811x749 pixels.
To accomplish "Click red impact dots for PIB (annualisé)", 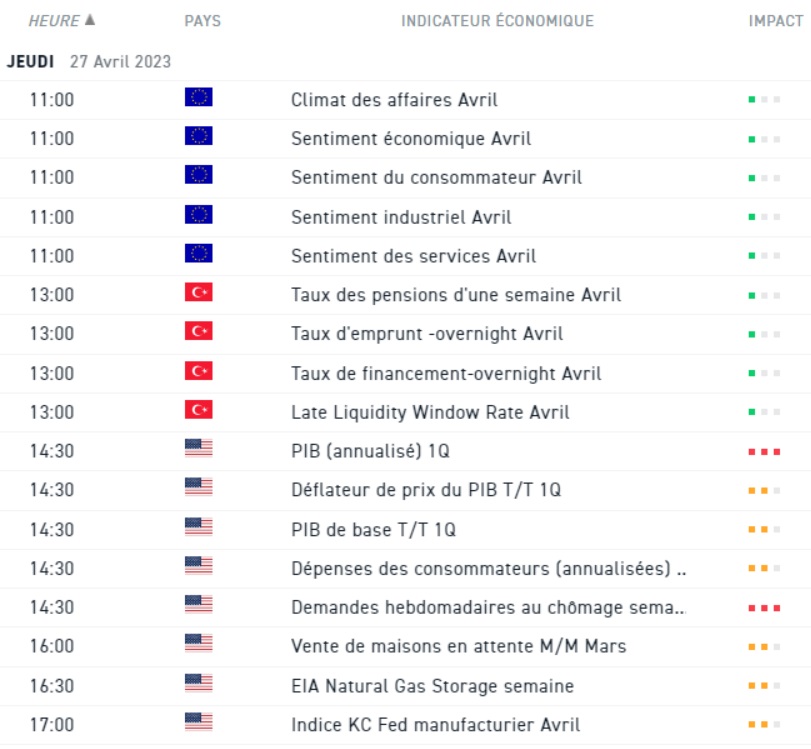I will click(764, 452).
